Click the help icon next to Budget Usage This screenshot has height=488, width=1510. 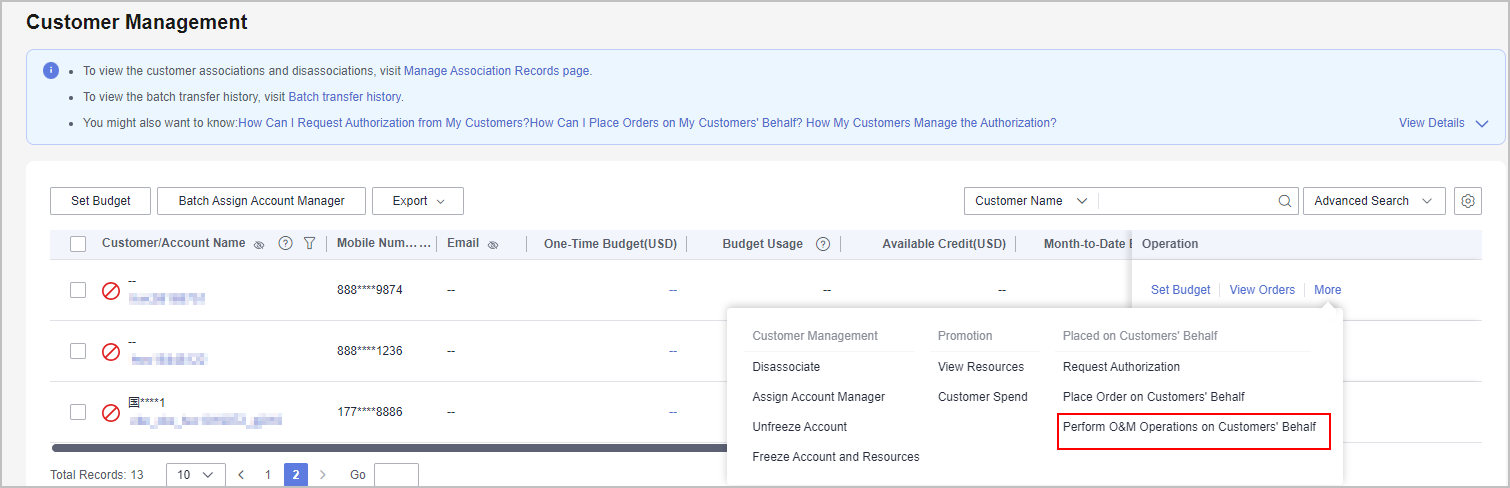tap(823, 244)
